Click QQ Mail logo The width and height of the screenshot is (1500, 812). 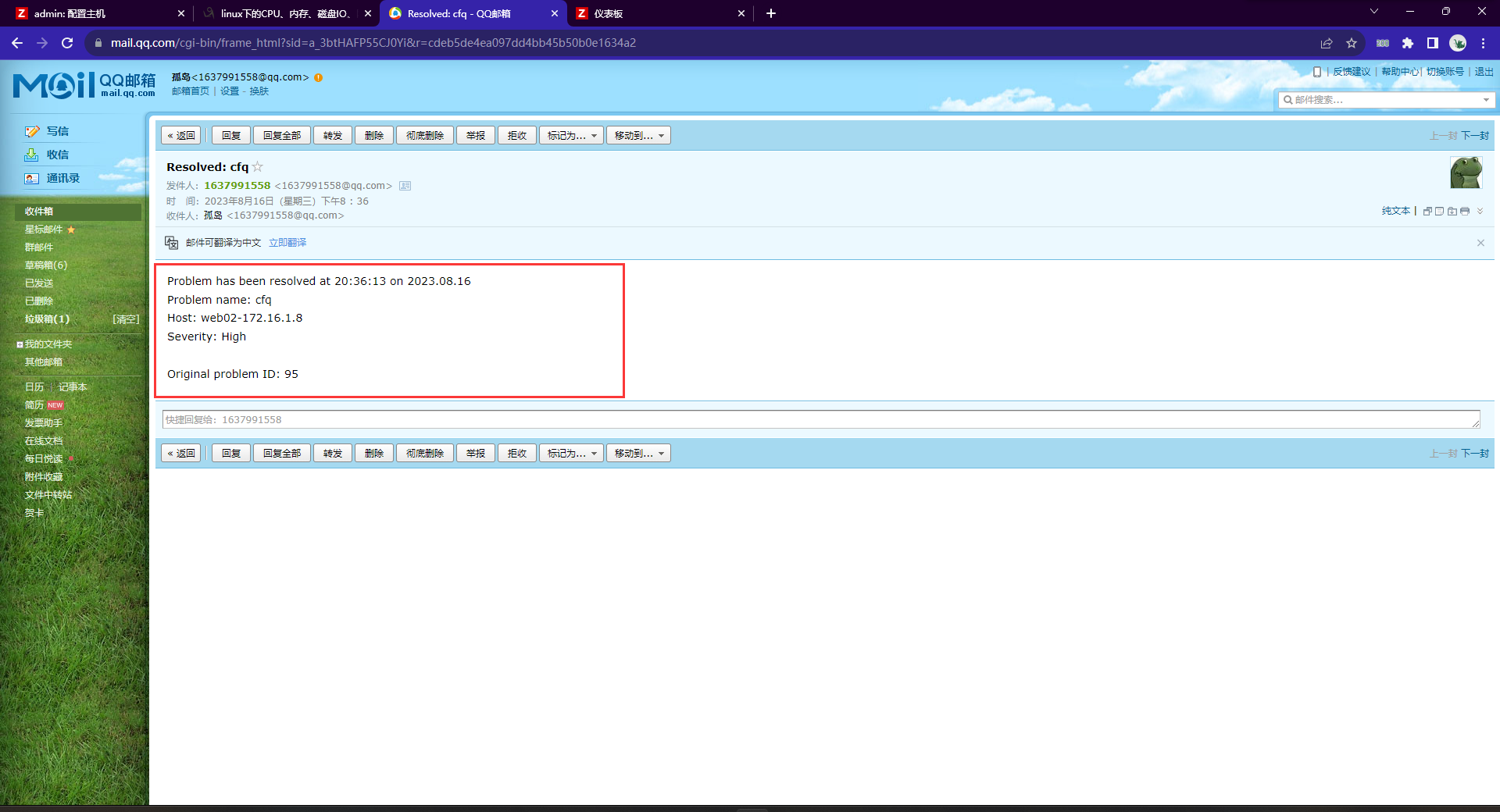[84, 85]
